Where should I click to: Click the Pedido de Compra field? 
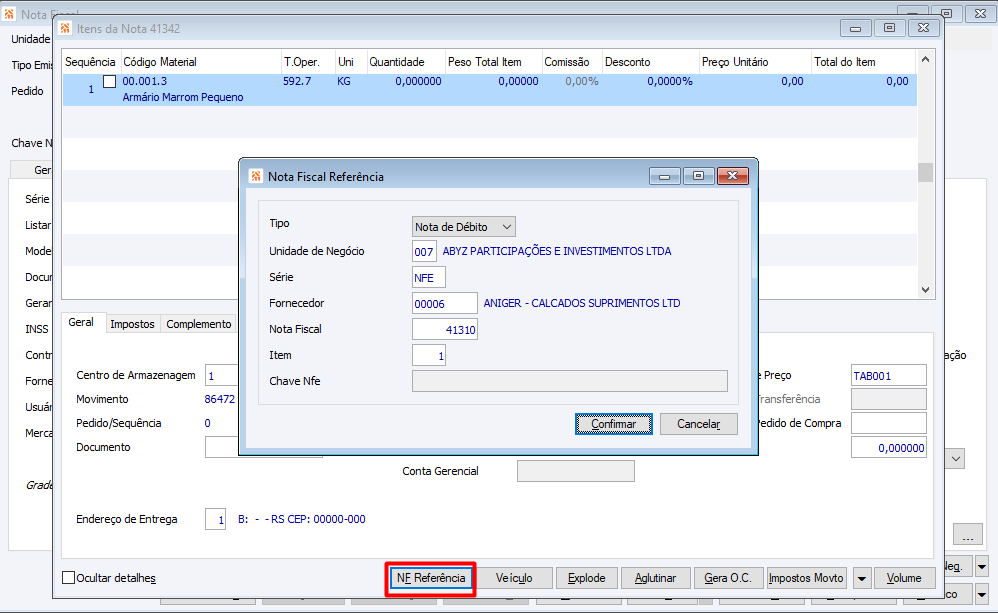889,423
